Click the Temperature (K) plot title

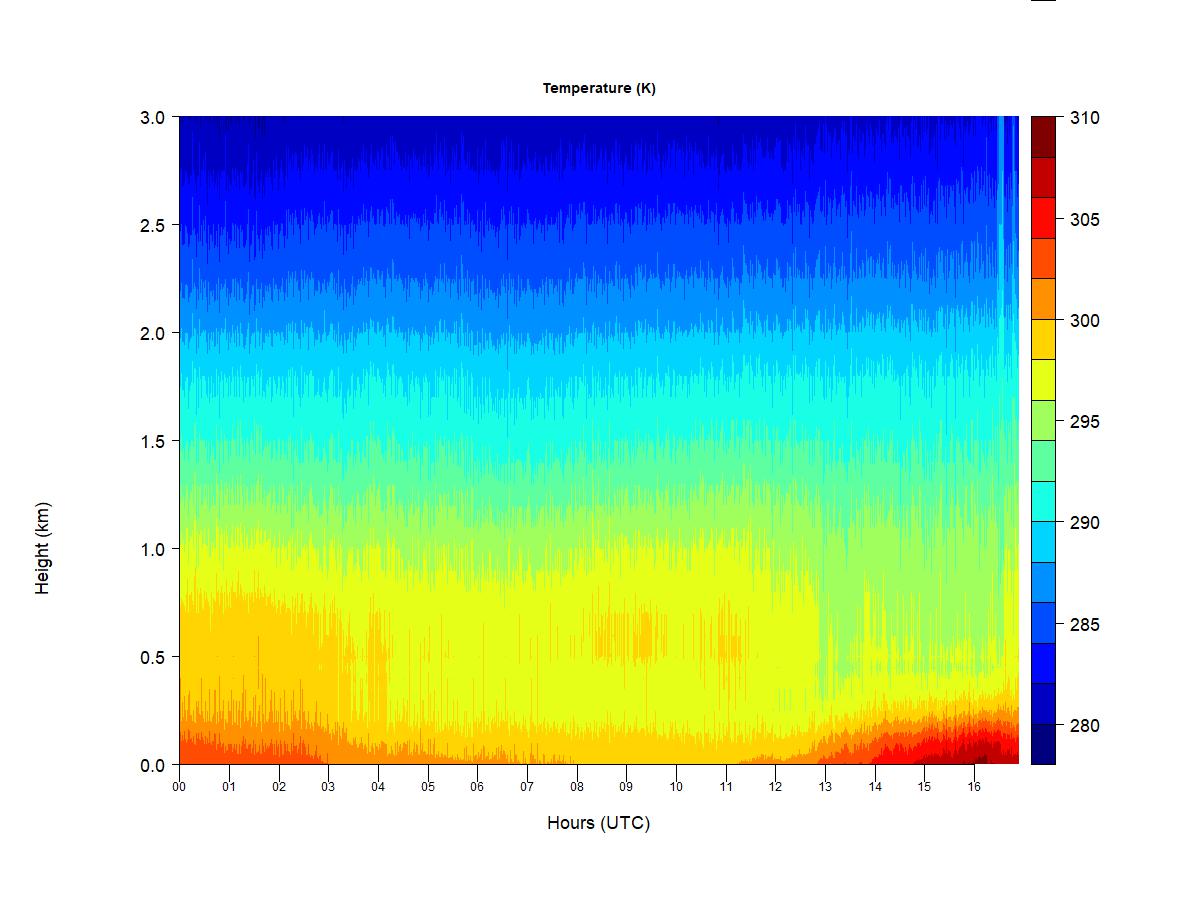click(x=599, y=88)
